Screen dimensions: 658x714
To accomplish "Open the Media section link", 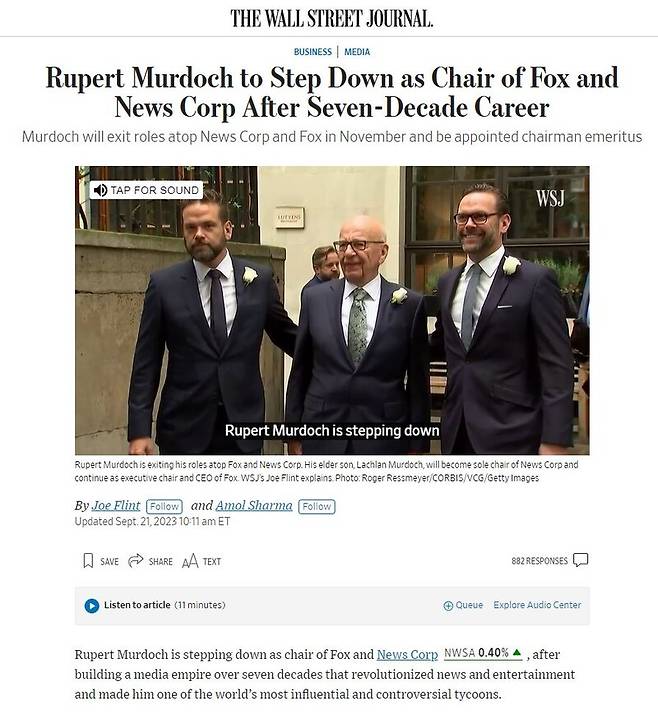I will 357,52.
